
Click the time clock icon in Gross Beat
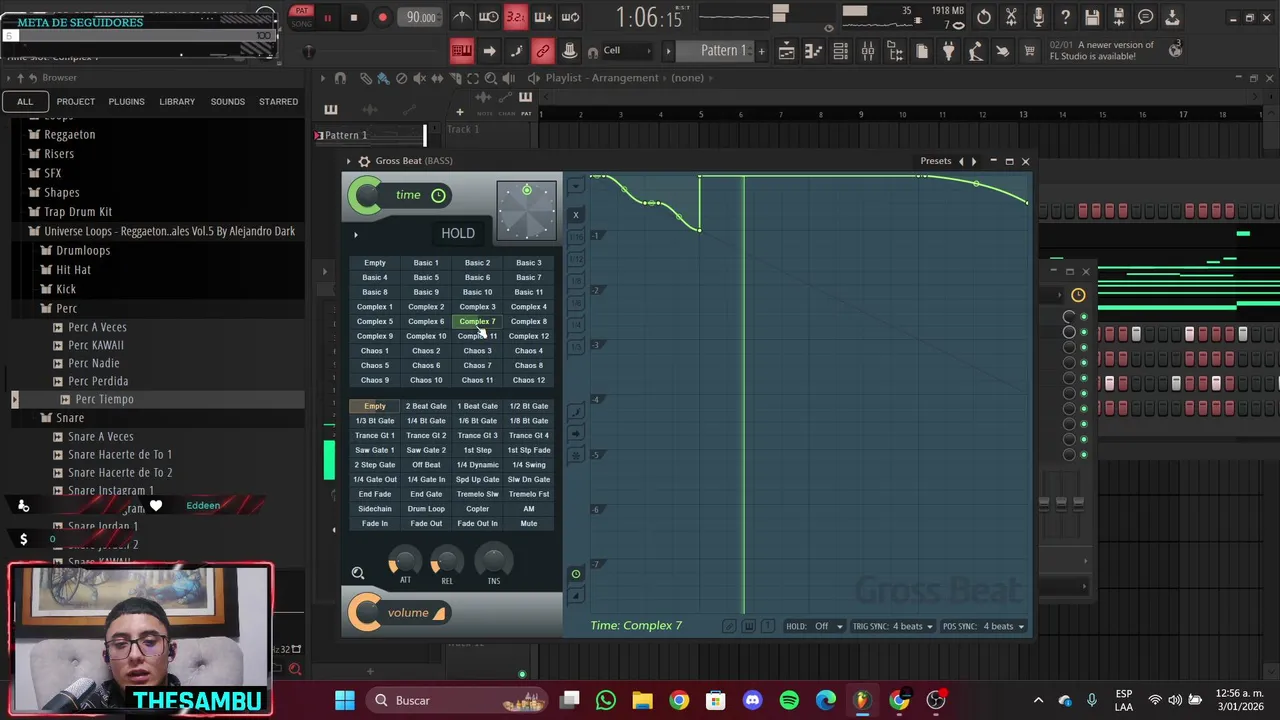click(x=438, y=195)
